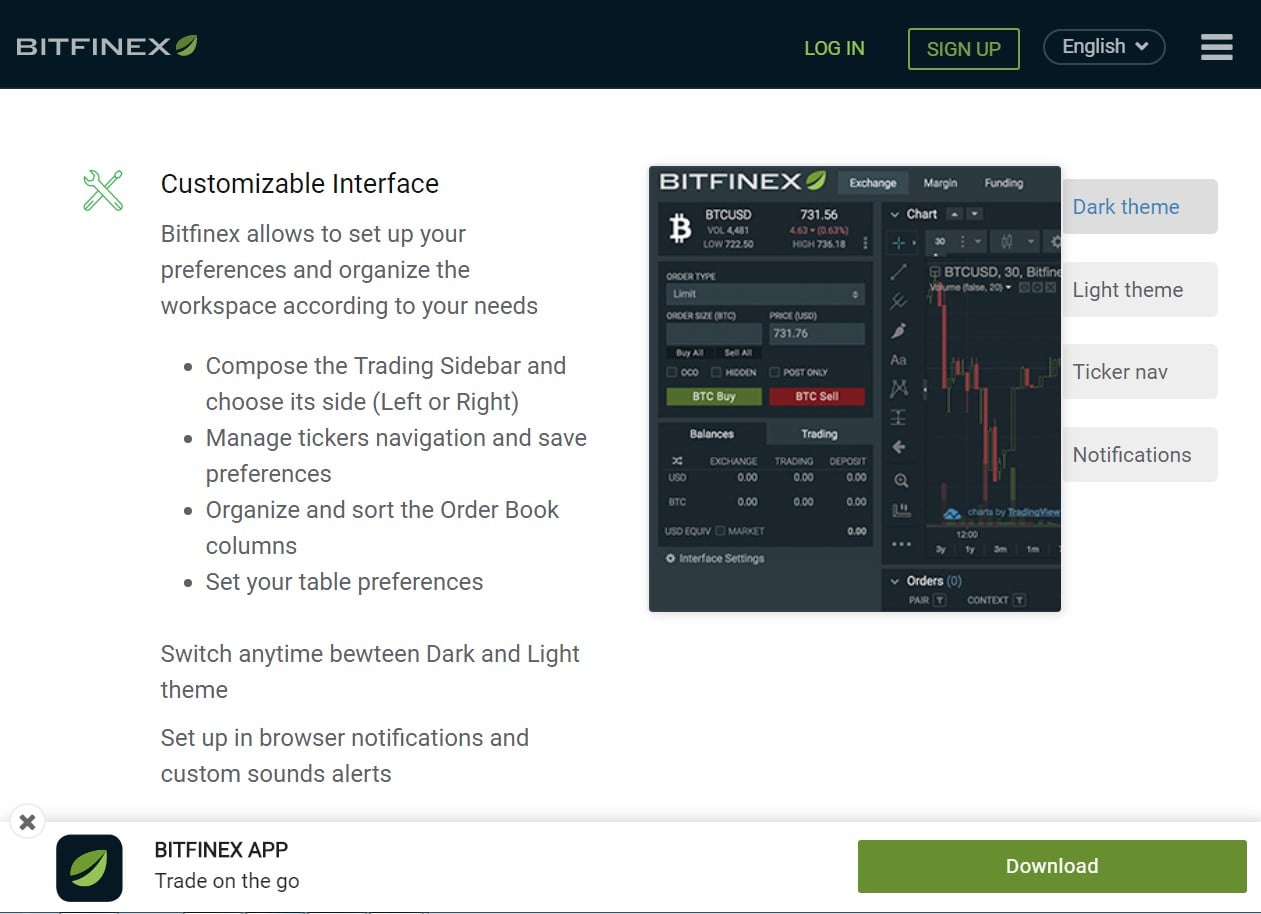
Task: Open the Balances tab in preview
Action: click(x=712, y=434)
